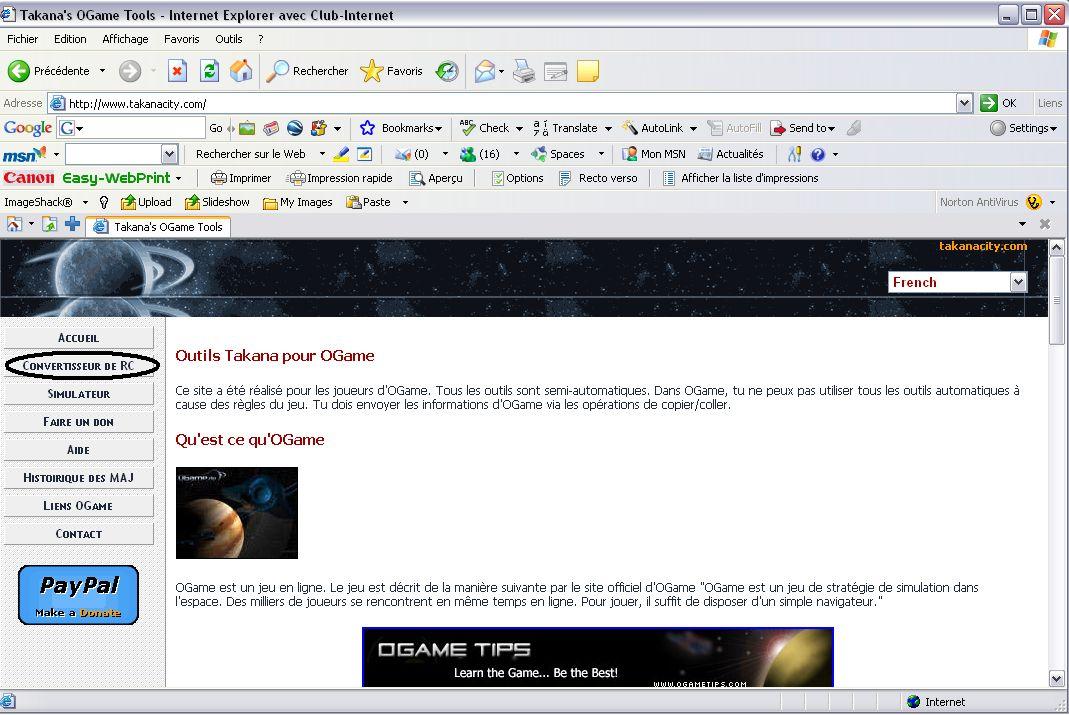Expand Google toolbar Settings dropdown

(1023, 128)
